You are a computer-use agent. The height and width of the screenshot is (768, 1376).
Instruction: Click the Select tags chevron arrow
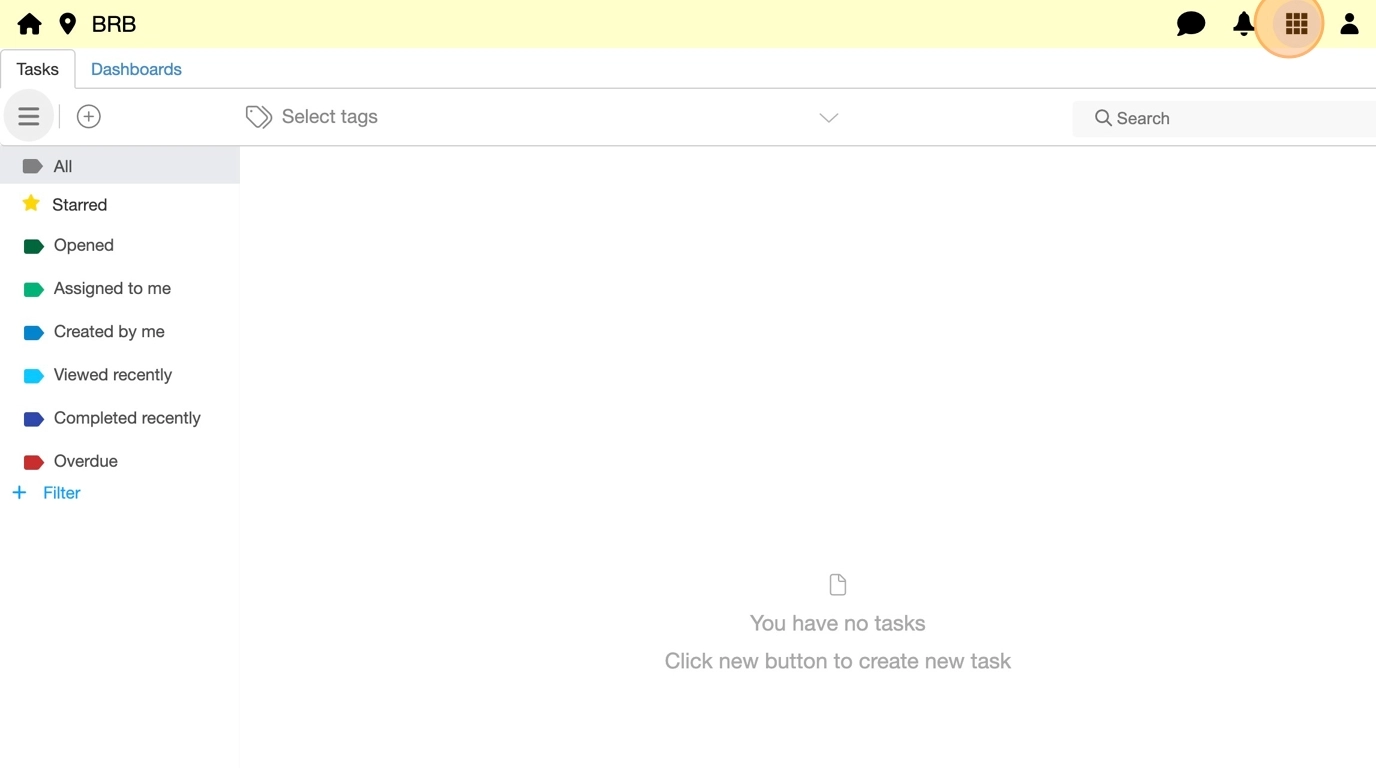(x=828, y=118)
